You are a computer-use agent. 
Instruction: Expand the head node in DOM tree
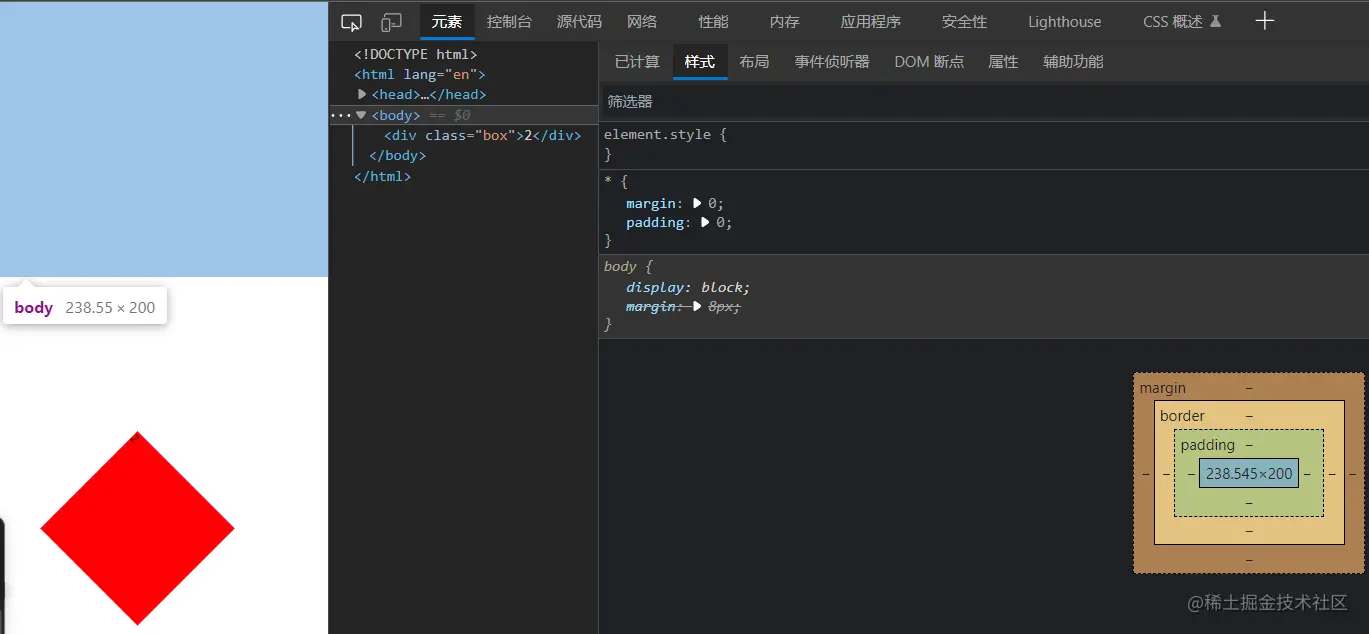(363, 94)
